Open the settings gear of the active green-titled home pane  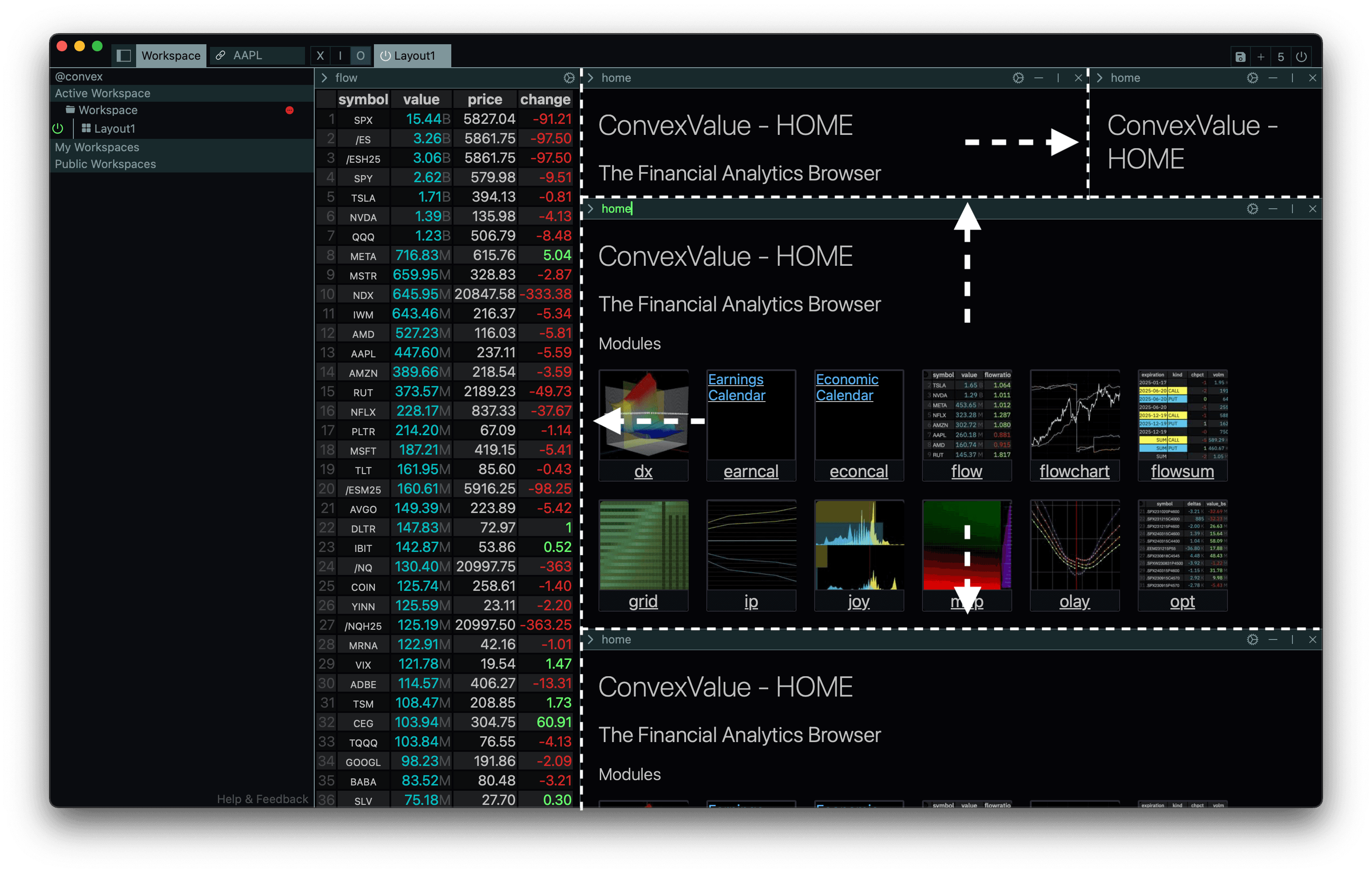[x=1252, y=209]
